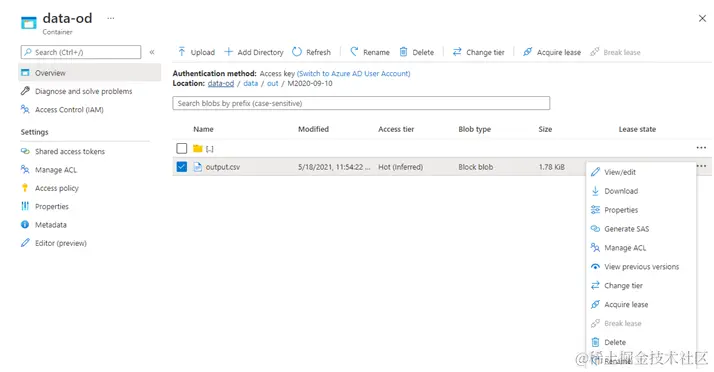The height and width of the screenshot is (372, 714).
Task: Choose Properties from the context menu
Action: pyautogui.click(x=641, y=210)
